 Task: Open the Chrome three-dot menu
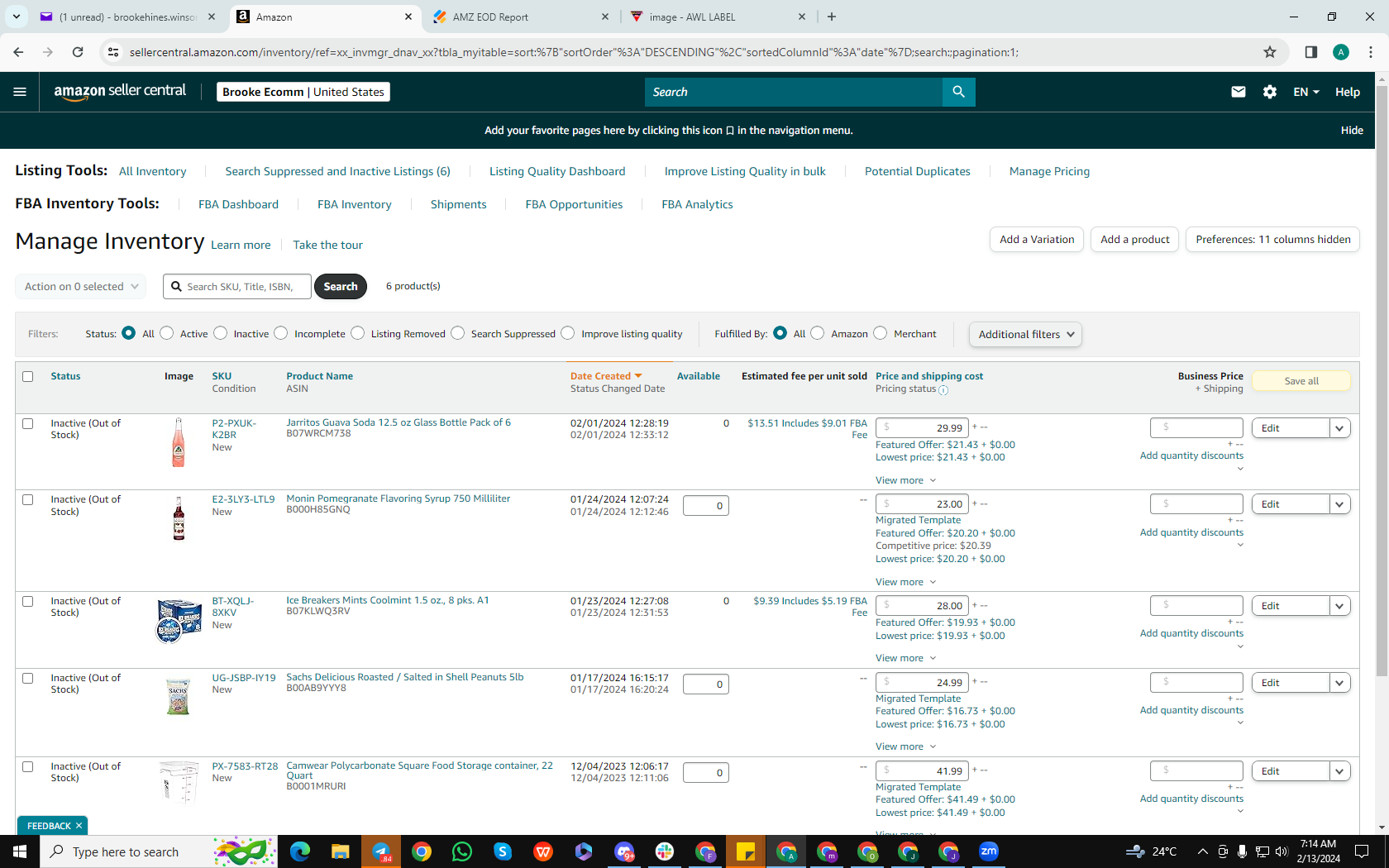click(1371, 52)
